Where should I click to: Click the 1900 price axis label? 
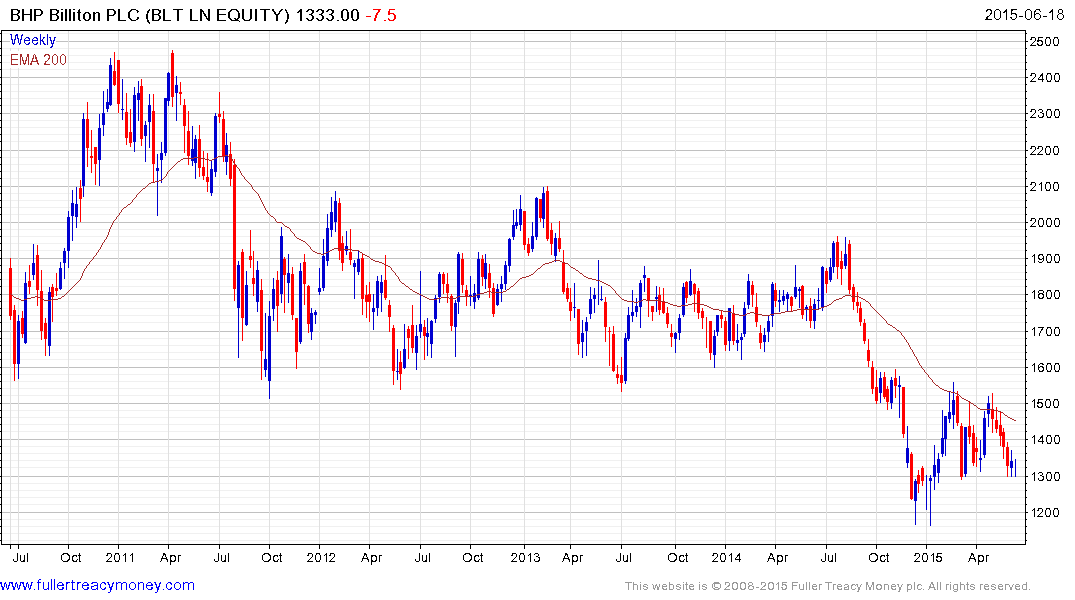[1045, 259]
